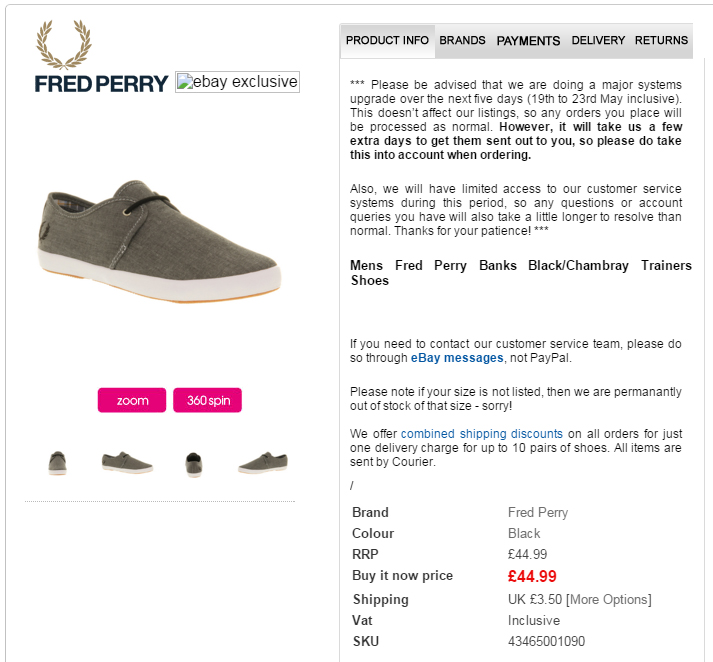Open the Brands tab

coord(462,41)
